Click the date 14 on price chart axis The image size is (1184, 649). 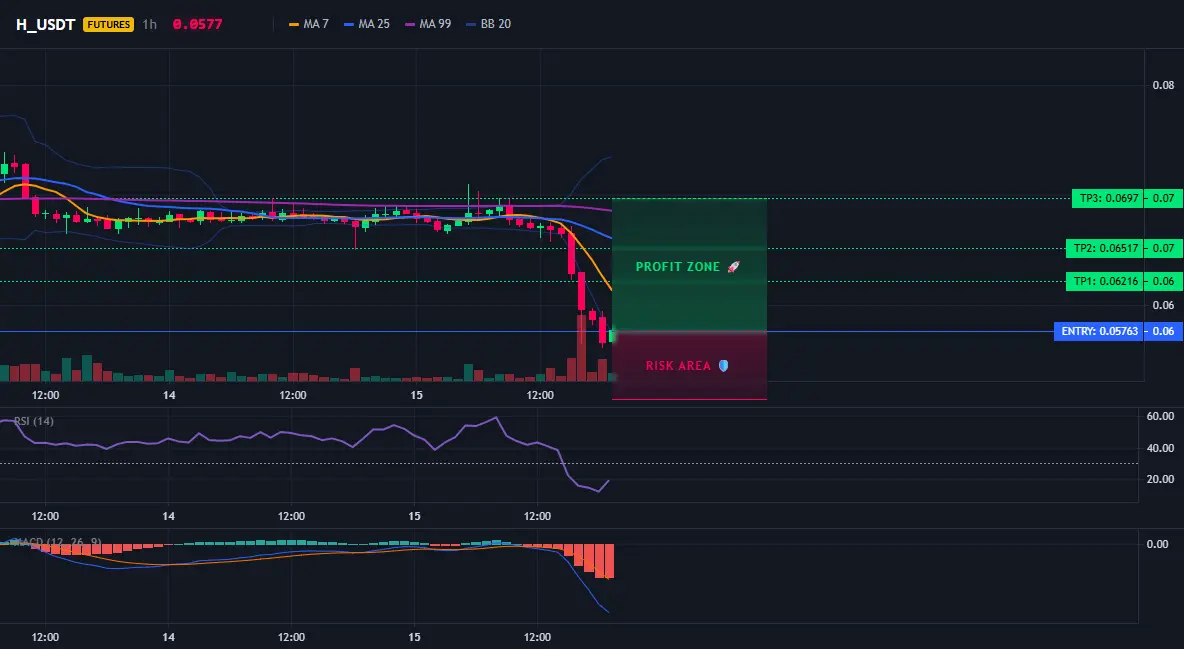point(168,395)
